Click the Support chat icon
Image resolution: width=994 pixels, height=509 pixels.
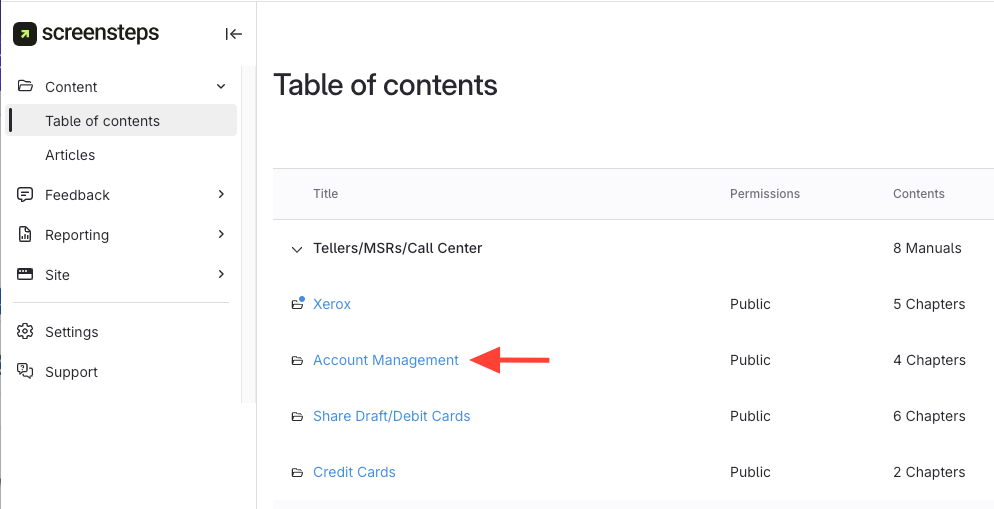click(x=26, y=372)
